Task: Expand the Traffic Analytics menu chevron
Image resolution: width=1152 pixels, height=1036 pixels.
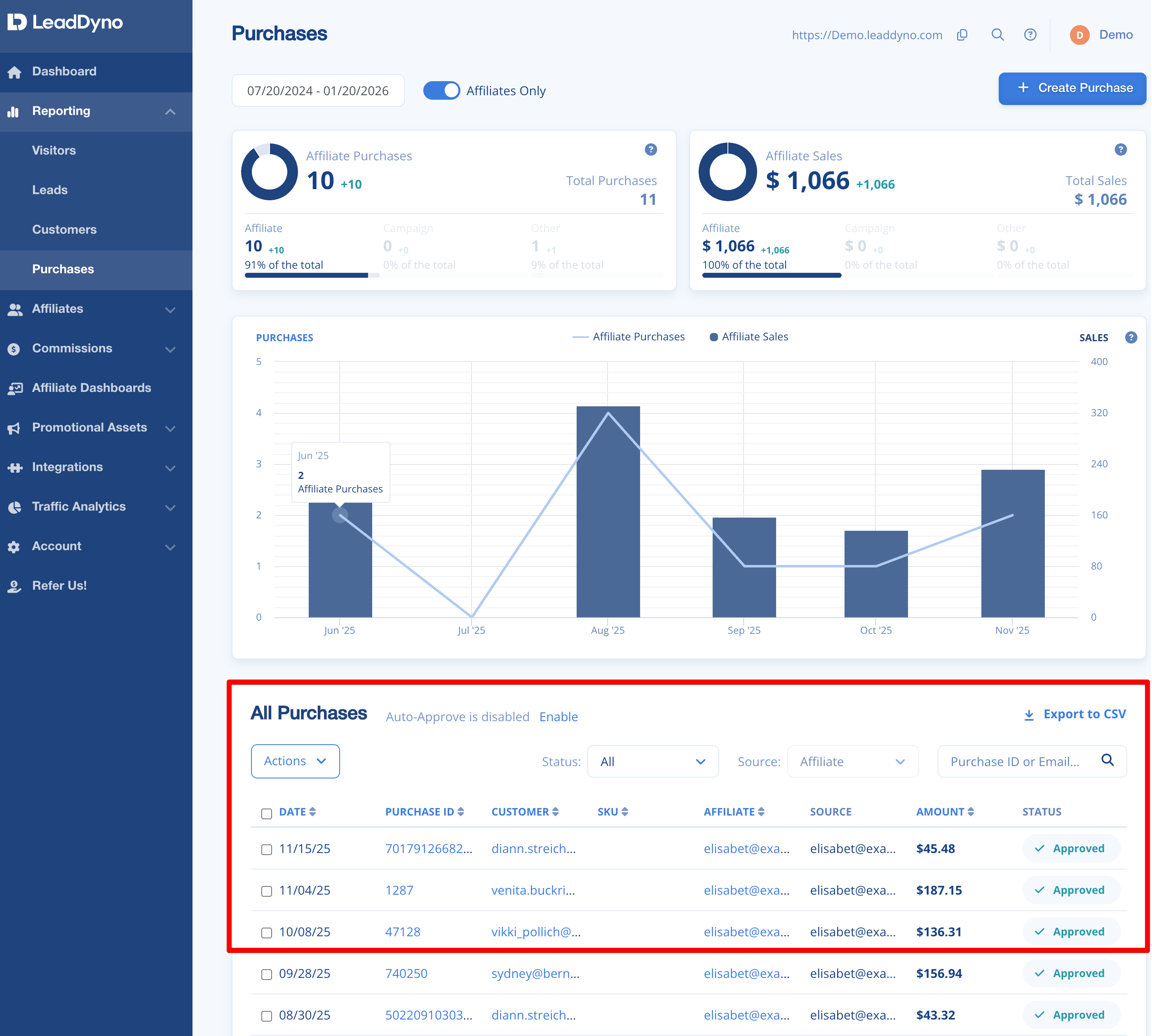Action: pos(170,507)
